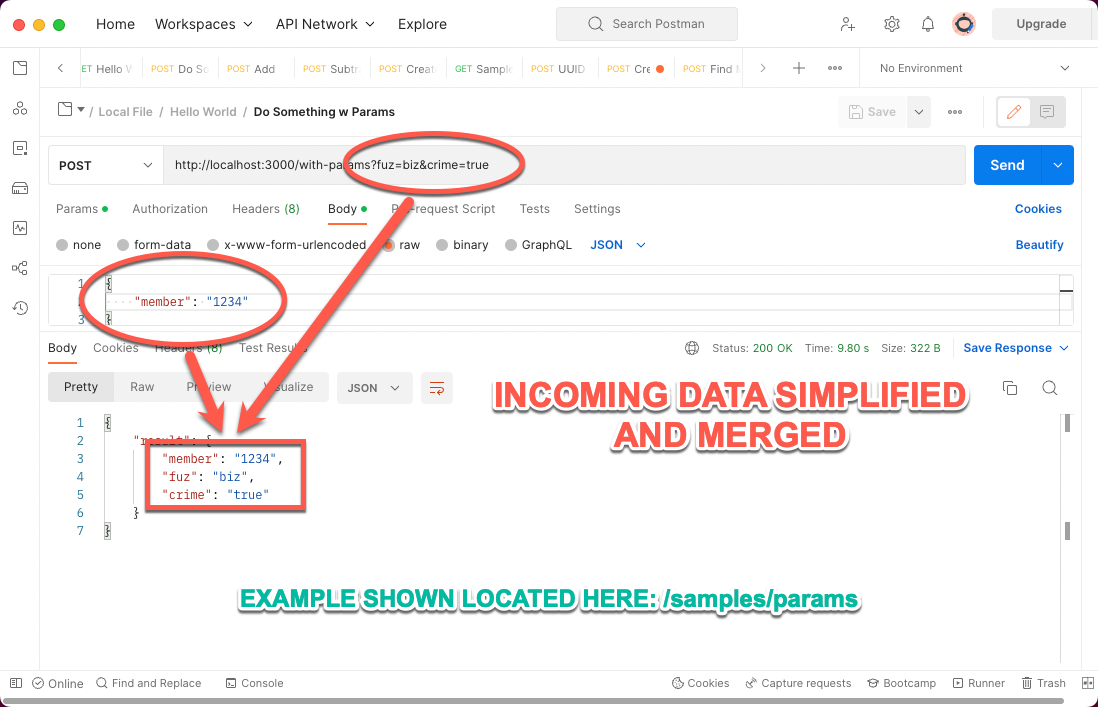The image size is (1098, 707).
Task: Select x-www-form-urlencoded body option
Action: point(286,245)
